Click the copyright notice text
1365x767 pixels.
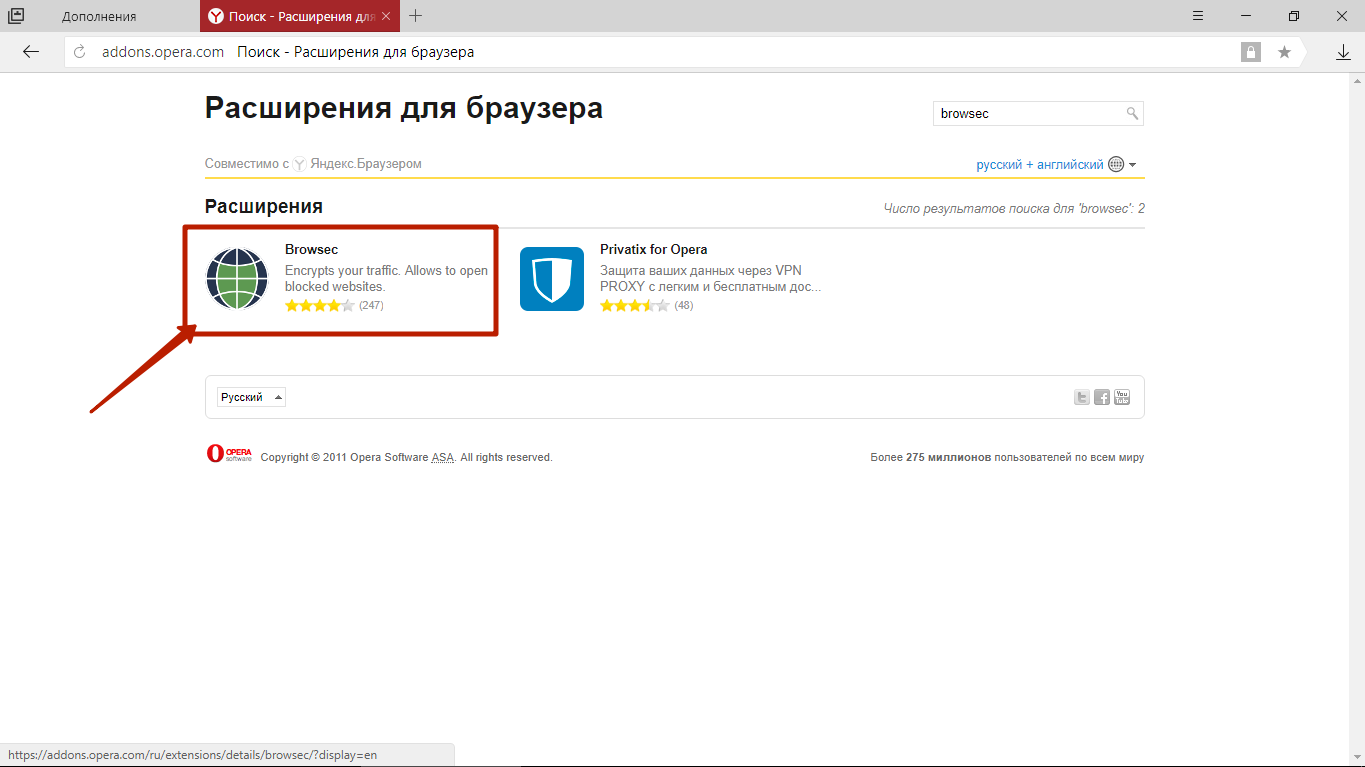coord(406,458)
